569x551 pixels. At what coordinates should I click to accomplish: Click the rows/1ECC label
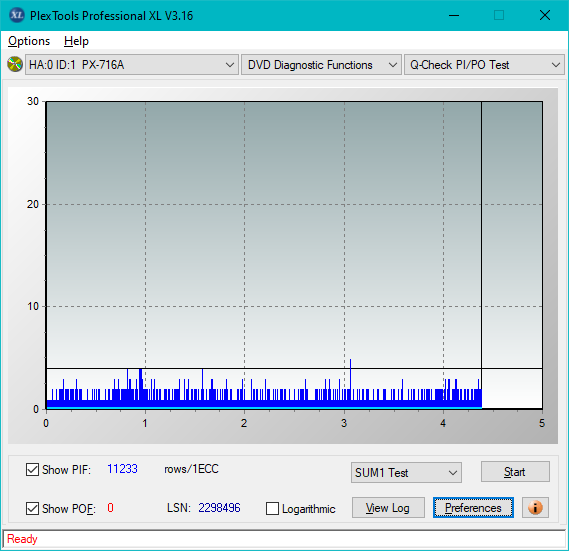tap(191, 469)
